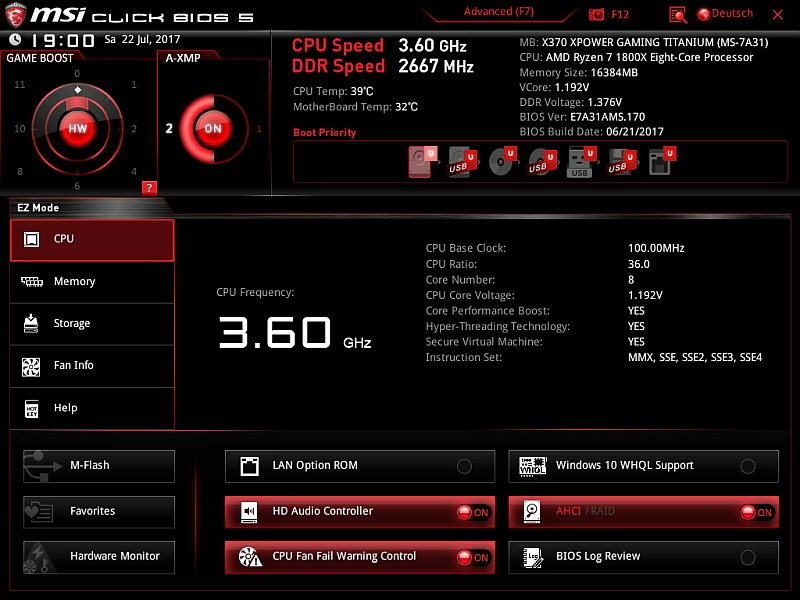Screen dimensions: 800x600
Task: Set Game Boost dial to stage 8
Action: pos(20,171)
